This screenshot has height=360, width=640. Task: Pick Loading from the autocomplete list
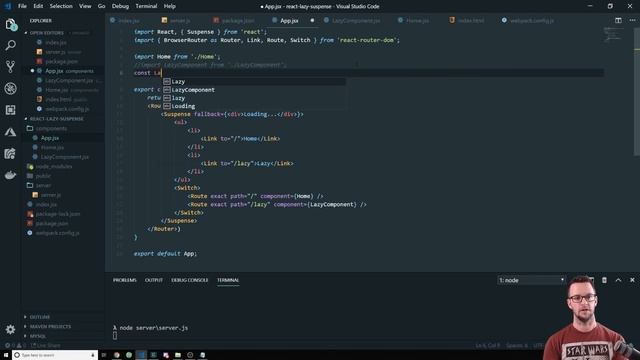(254, 106)
